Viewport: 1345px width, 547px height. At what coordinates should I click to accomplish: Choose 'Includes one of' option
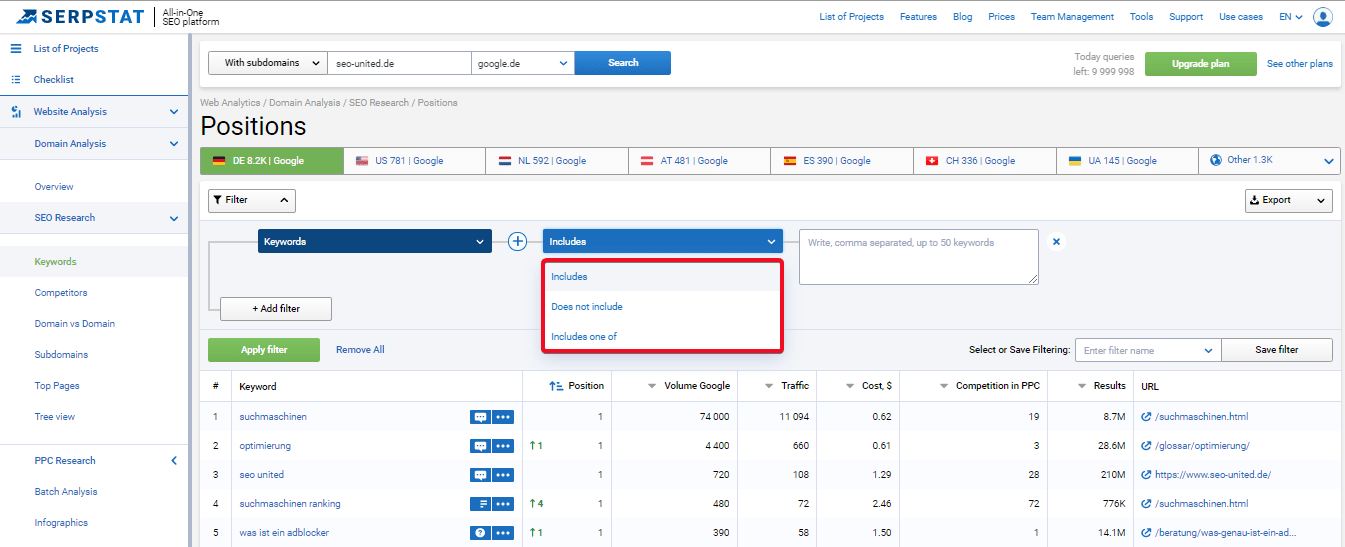pos(662,337)
